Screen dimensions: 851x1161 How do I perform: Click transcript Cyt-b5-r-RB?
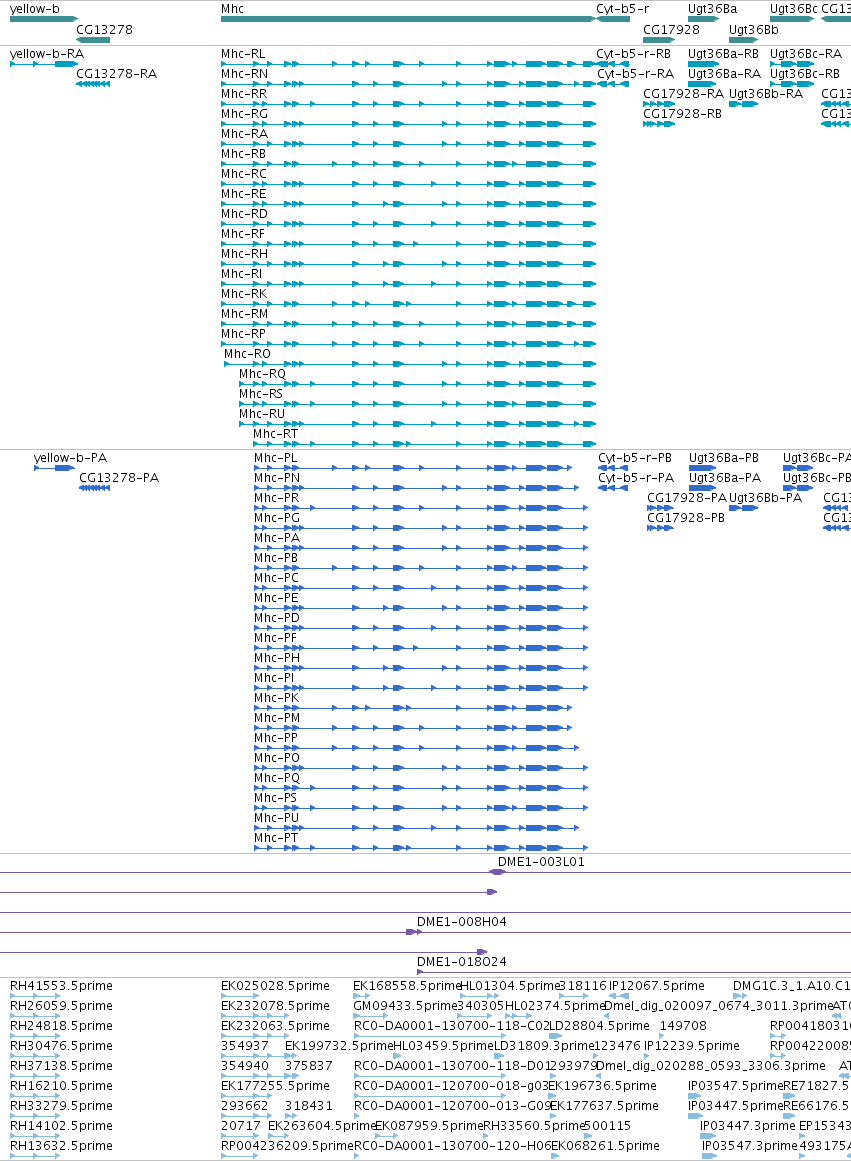[x=633, y=54]
